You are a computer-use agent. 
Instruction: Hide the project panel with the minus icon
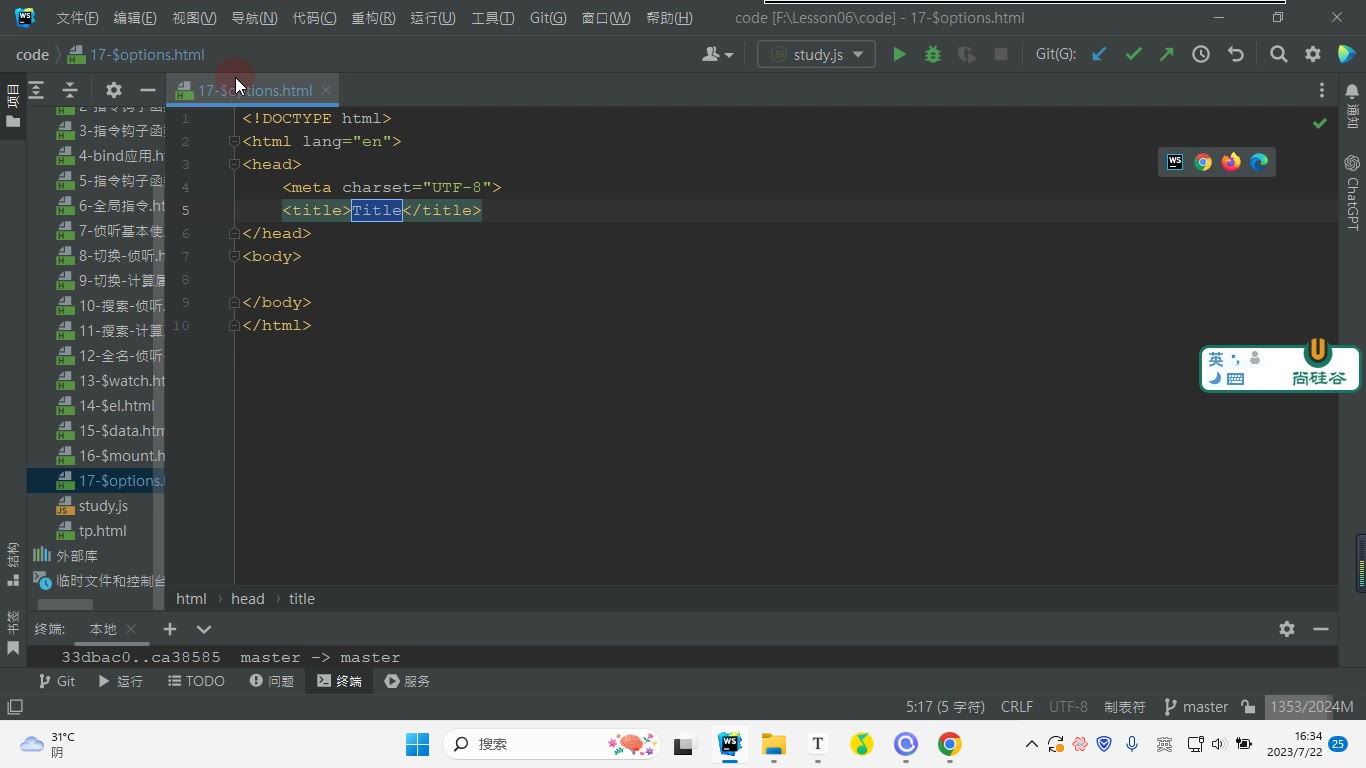(x=147, y=90)
